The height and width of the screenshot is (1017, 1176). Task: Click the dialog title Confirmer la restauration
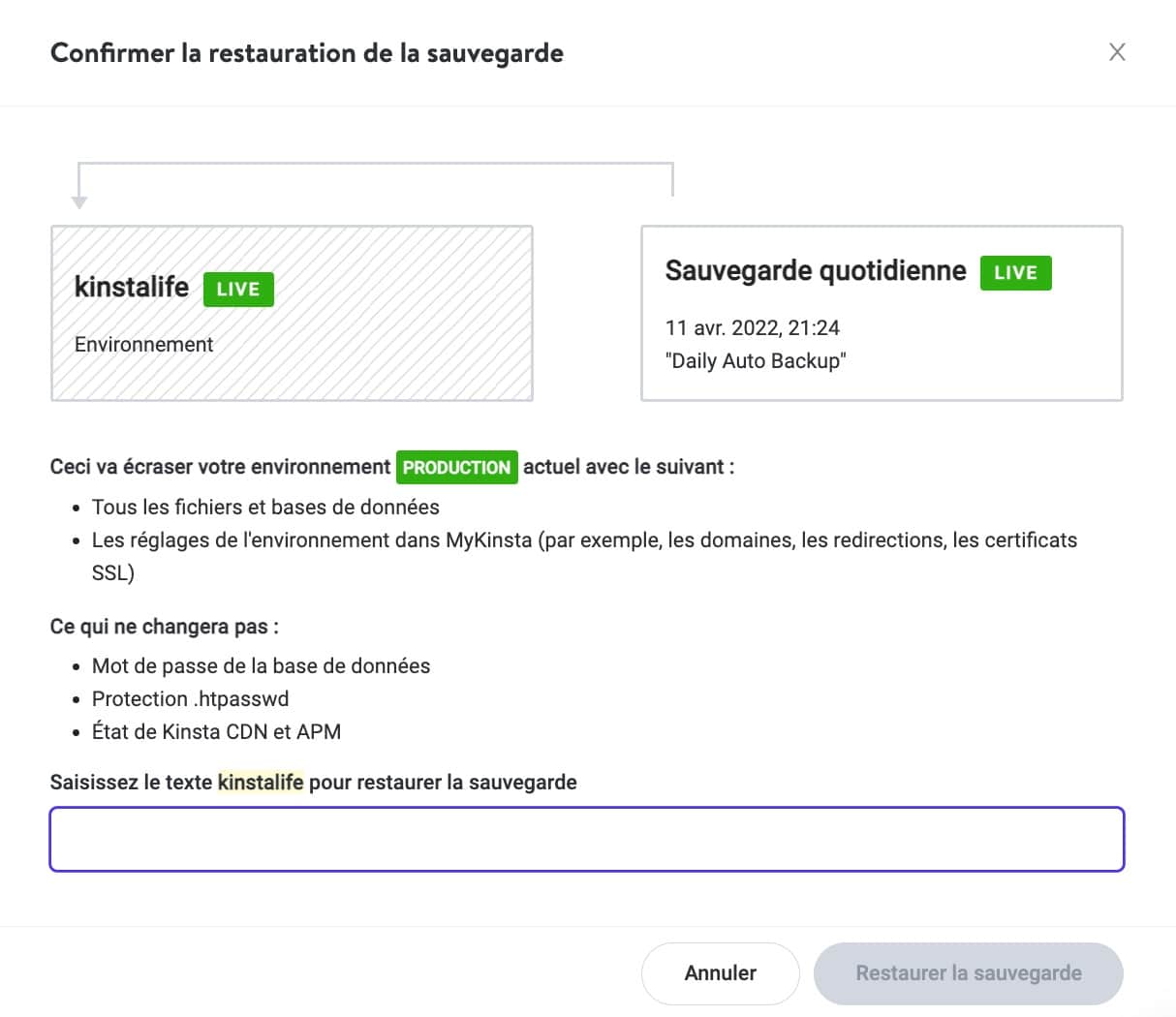tap(306, 53)
